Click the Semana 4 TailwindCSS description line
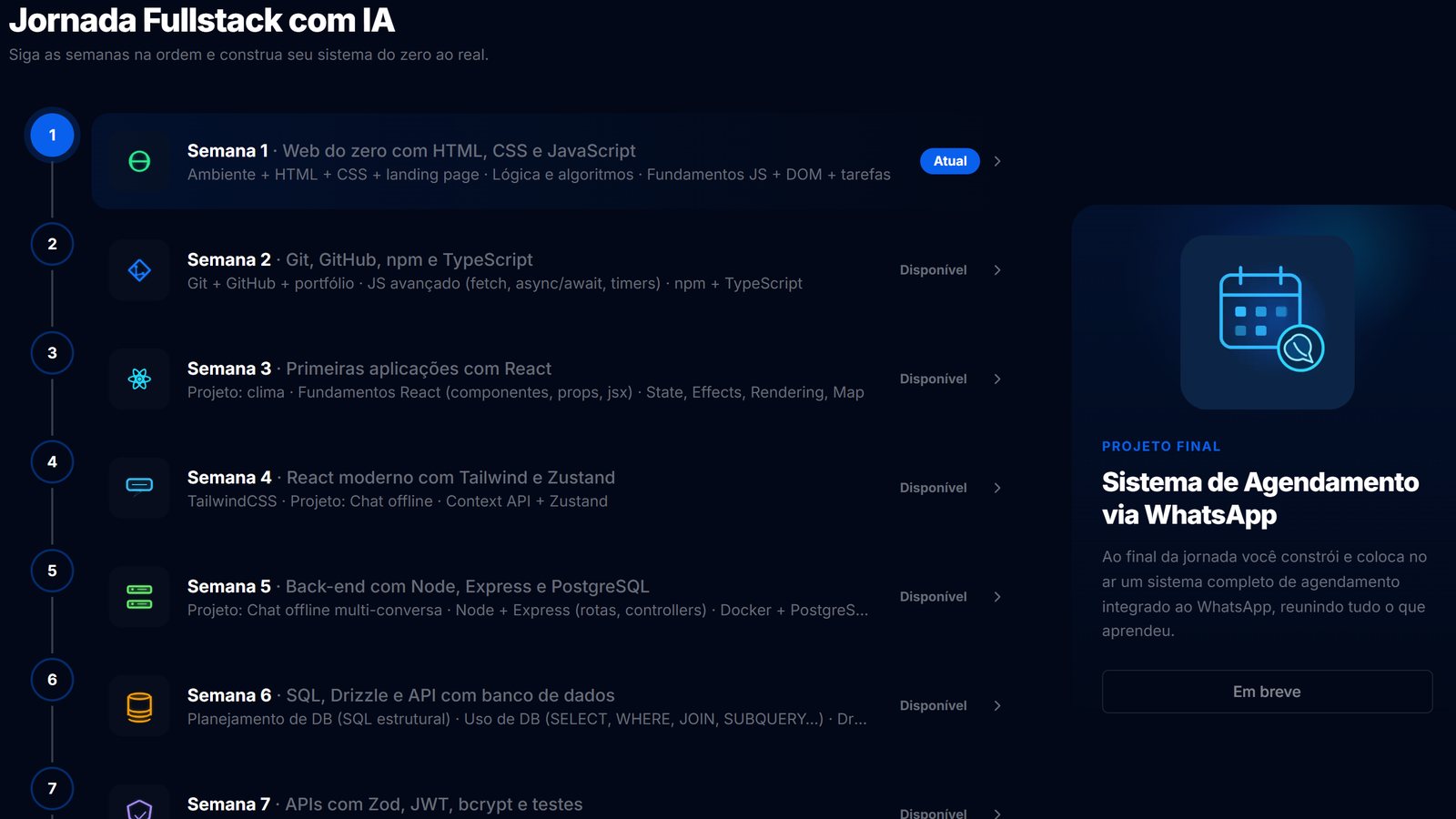The width and height of the screenshot is (1456, 819). click(x=398, y=501)
